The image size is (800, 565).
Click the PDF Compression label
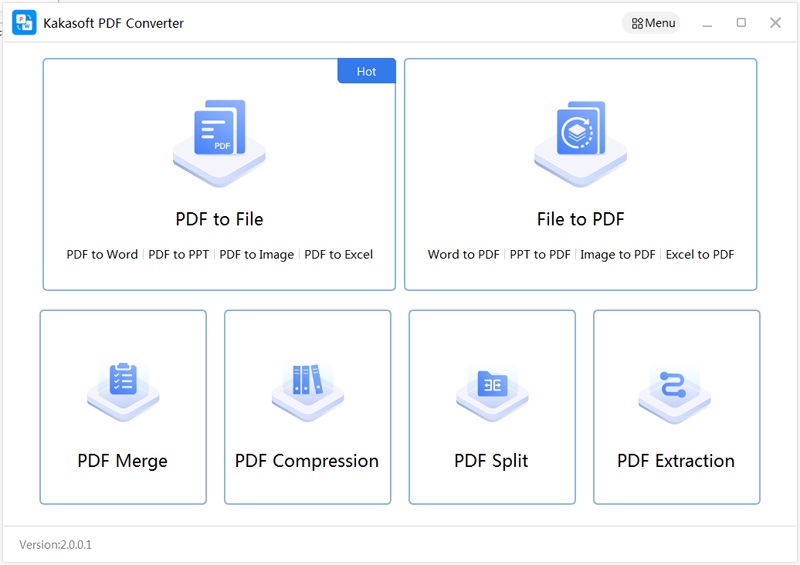(307, 461)
